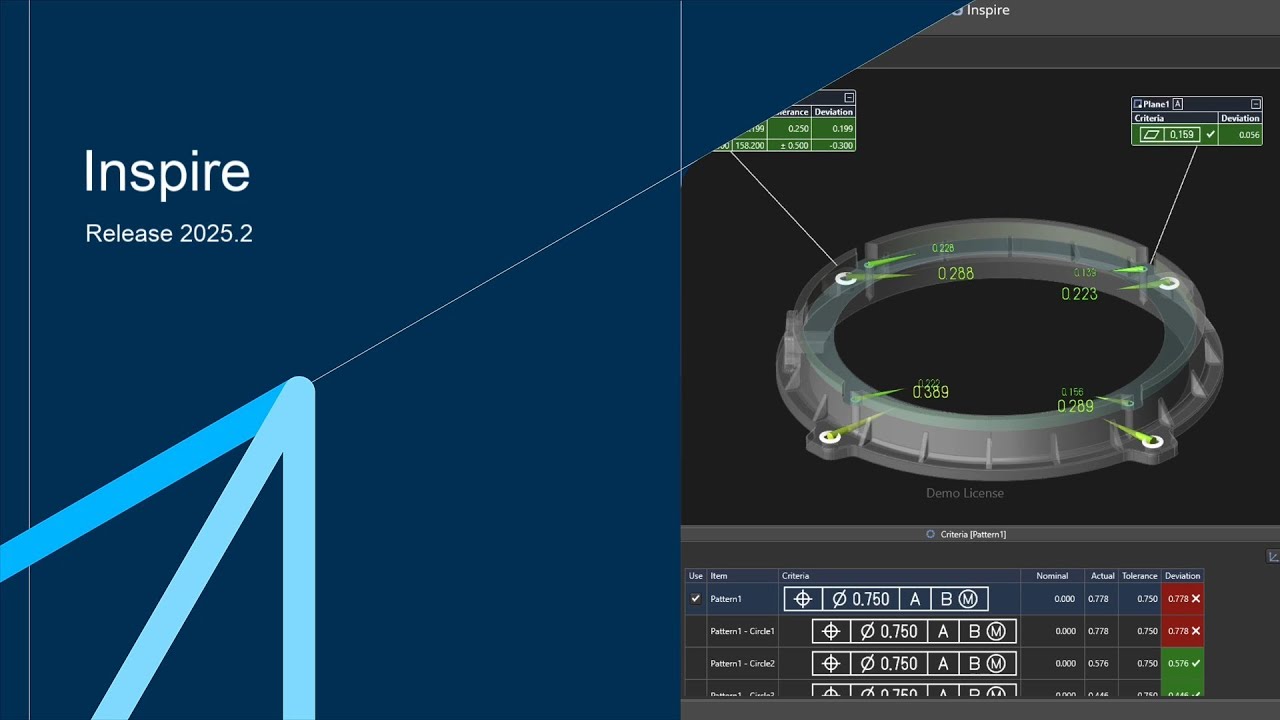Click the Inspire window title
Viewport: 1280px width, 720px height.
[988, 10]
